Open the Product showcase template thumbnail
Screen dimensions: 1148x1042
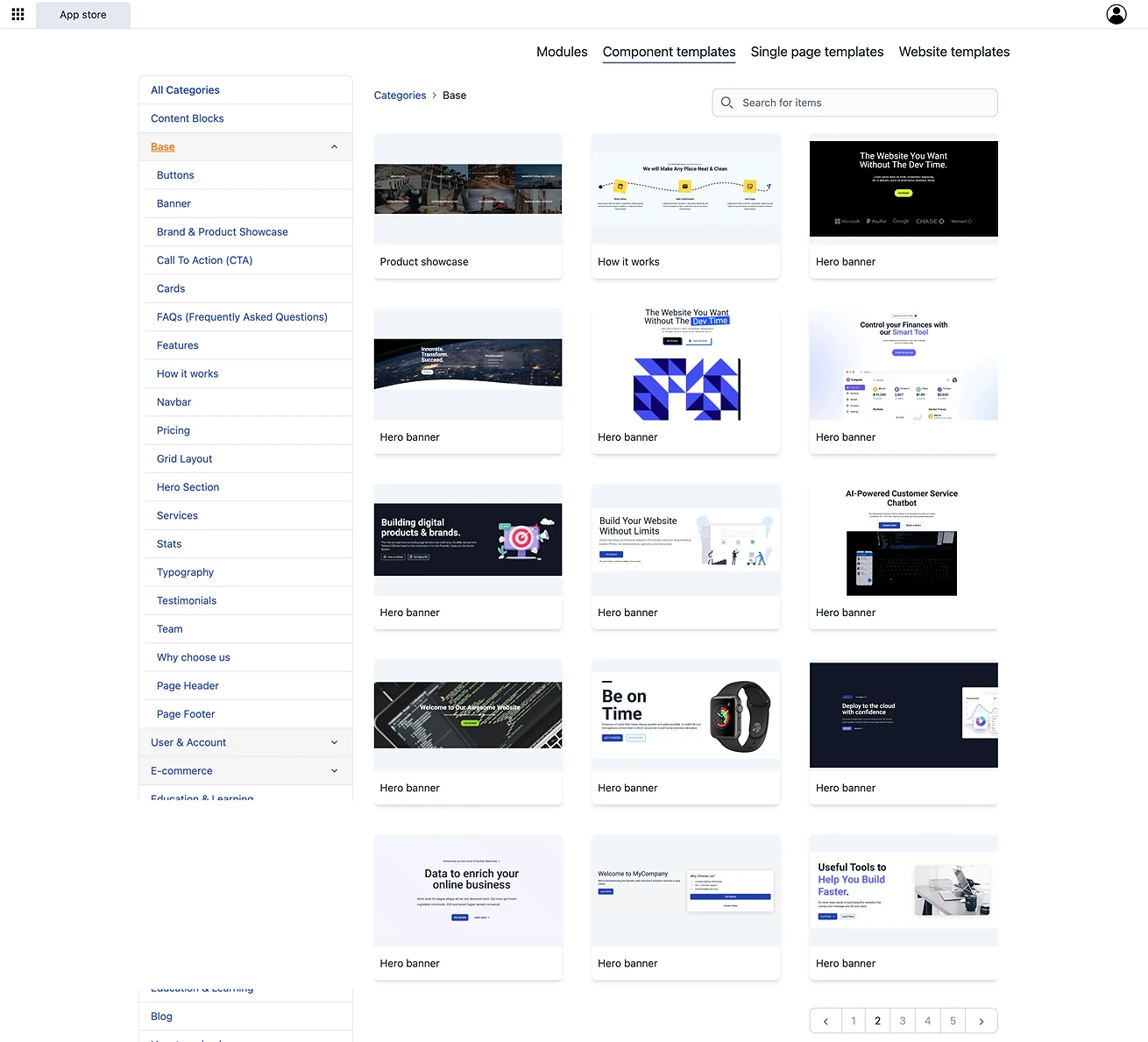coord(468,189)
